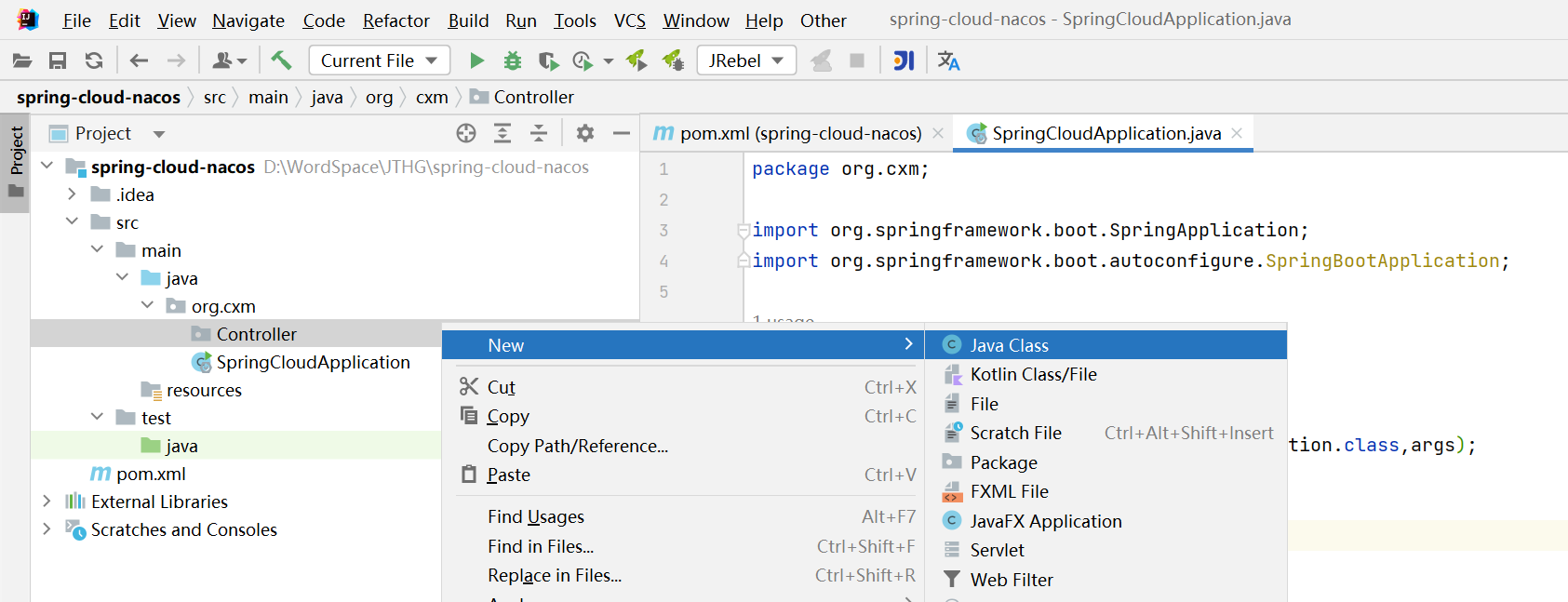Viewport: 1568px width, 602px height.
Task: Click the Profiler run icon
Action: [583, 61]
